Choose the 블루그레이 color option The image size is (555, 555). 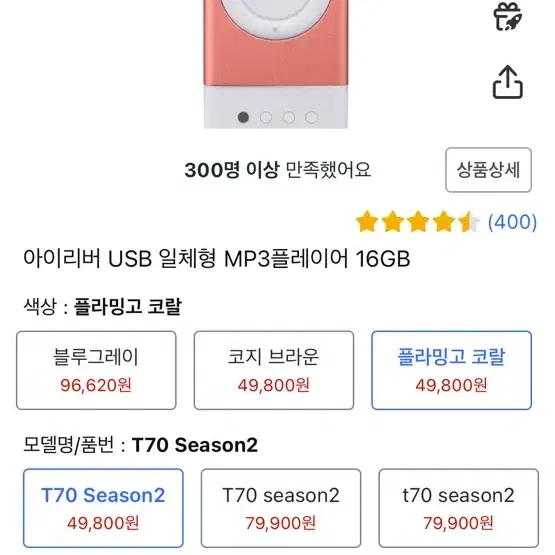[96, 370]
